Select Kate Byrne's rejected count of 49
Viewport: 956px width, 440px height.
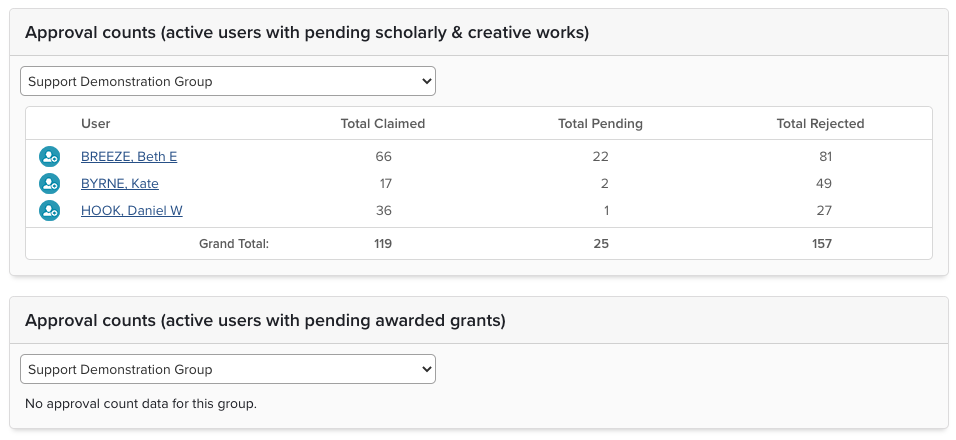pos(823,184)
